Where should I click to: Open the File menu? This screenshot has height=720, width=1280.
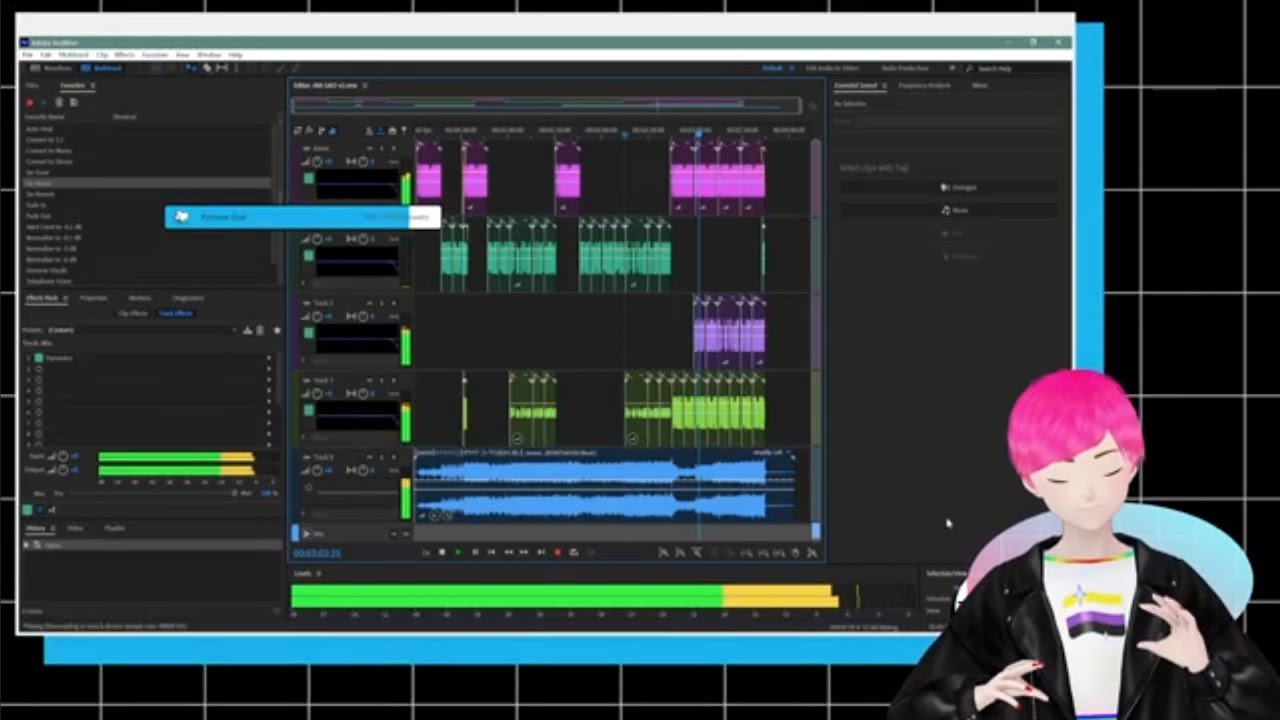(28, 55)
